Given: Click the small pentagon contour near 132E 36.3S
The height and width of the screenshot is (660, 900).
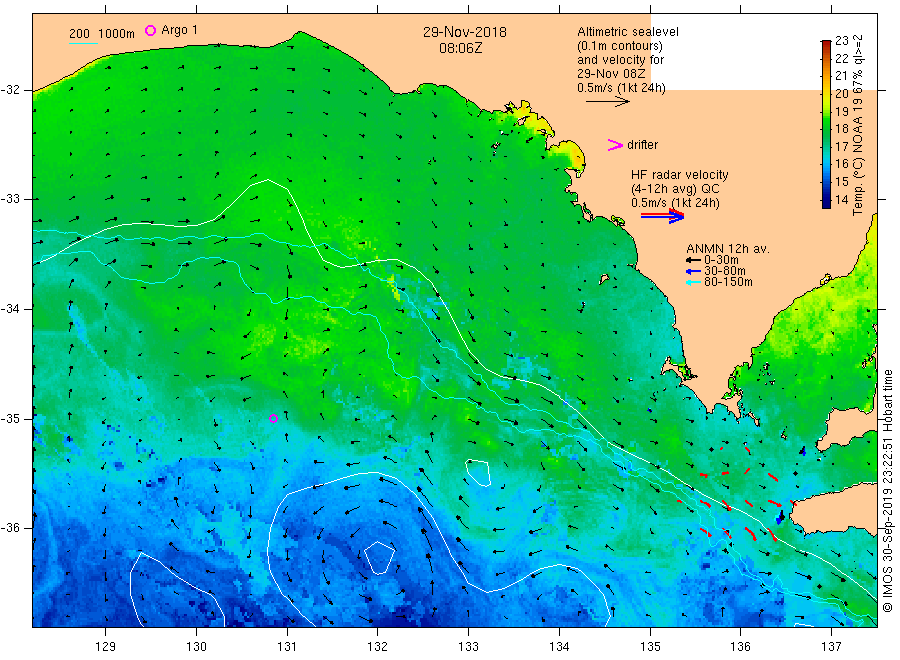Looking at the screenshot, I should coord(379,558).
